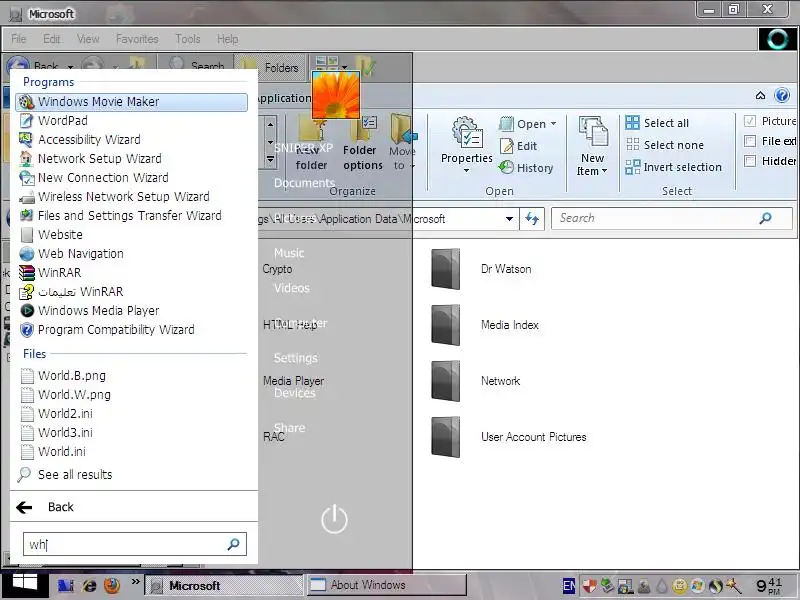Click the power button in start menu
This screenshot has width=800, height=600.
point(334,519)
